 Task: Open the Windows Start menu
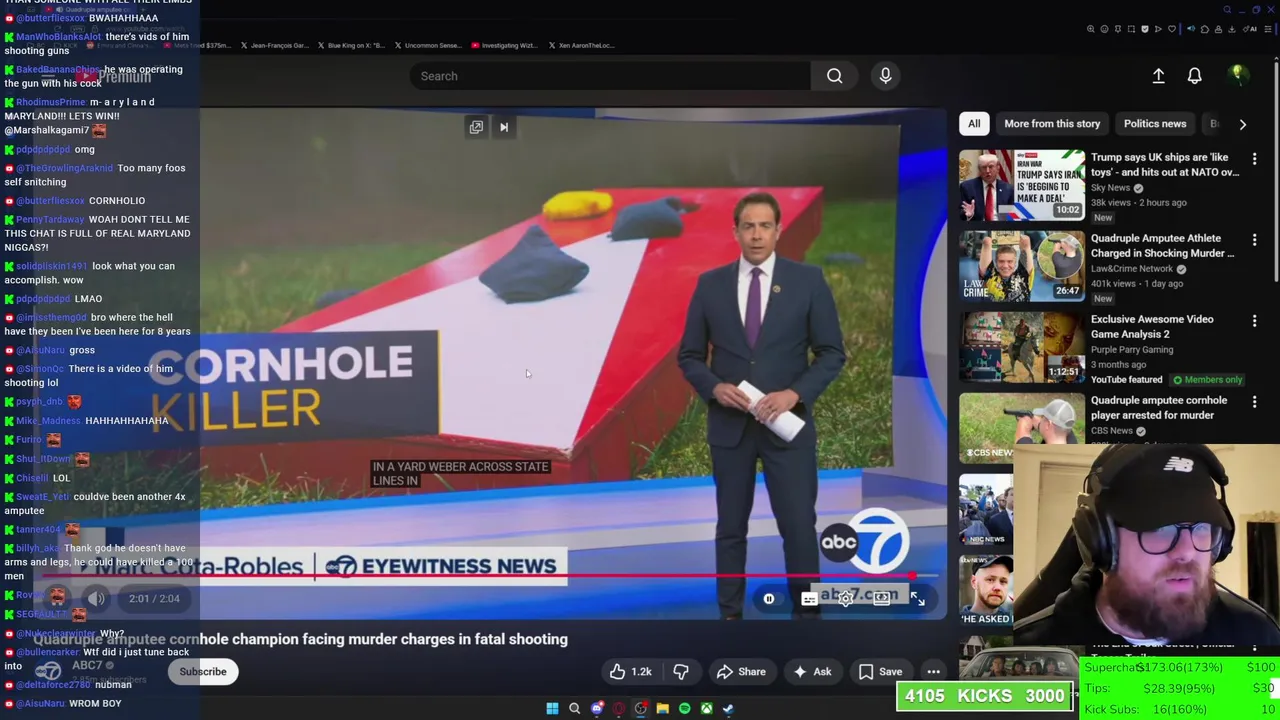552,709
